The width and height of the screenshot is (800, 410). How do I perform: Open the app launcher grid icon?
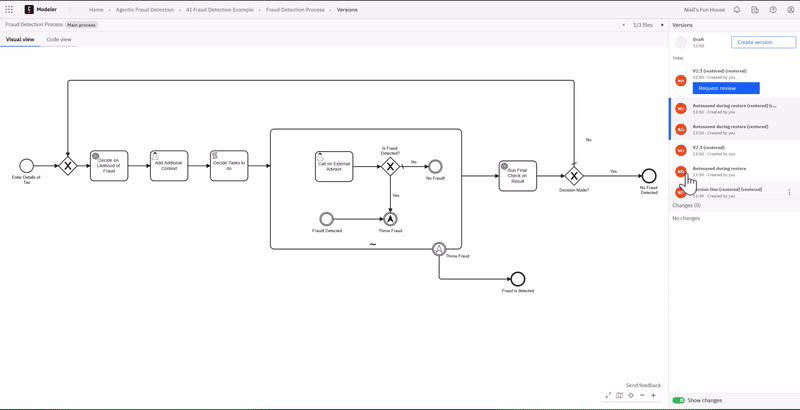click(9, 10)
